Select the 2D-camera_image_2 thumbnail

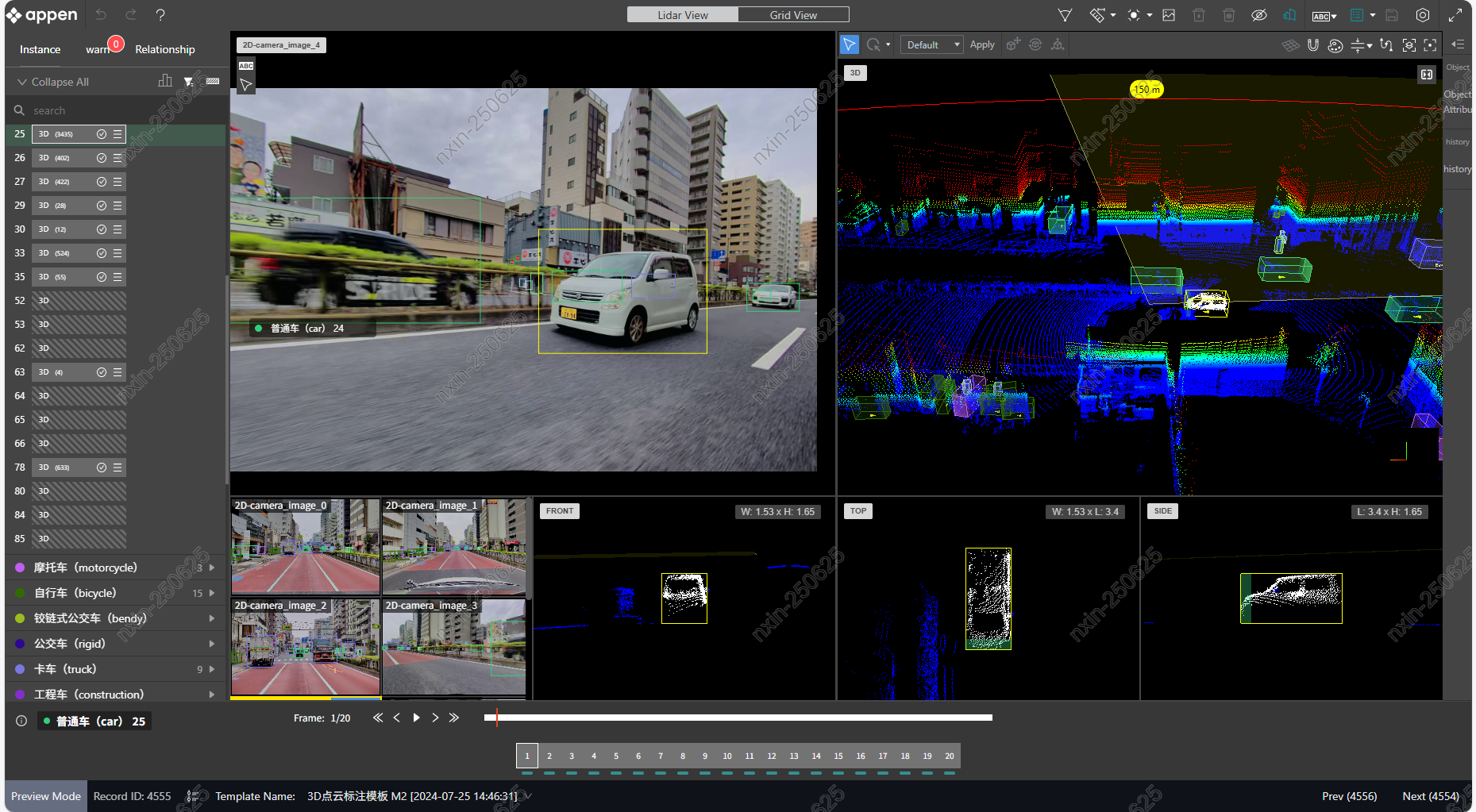pos(305,647)
